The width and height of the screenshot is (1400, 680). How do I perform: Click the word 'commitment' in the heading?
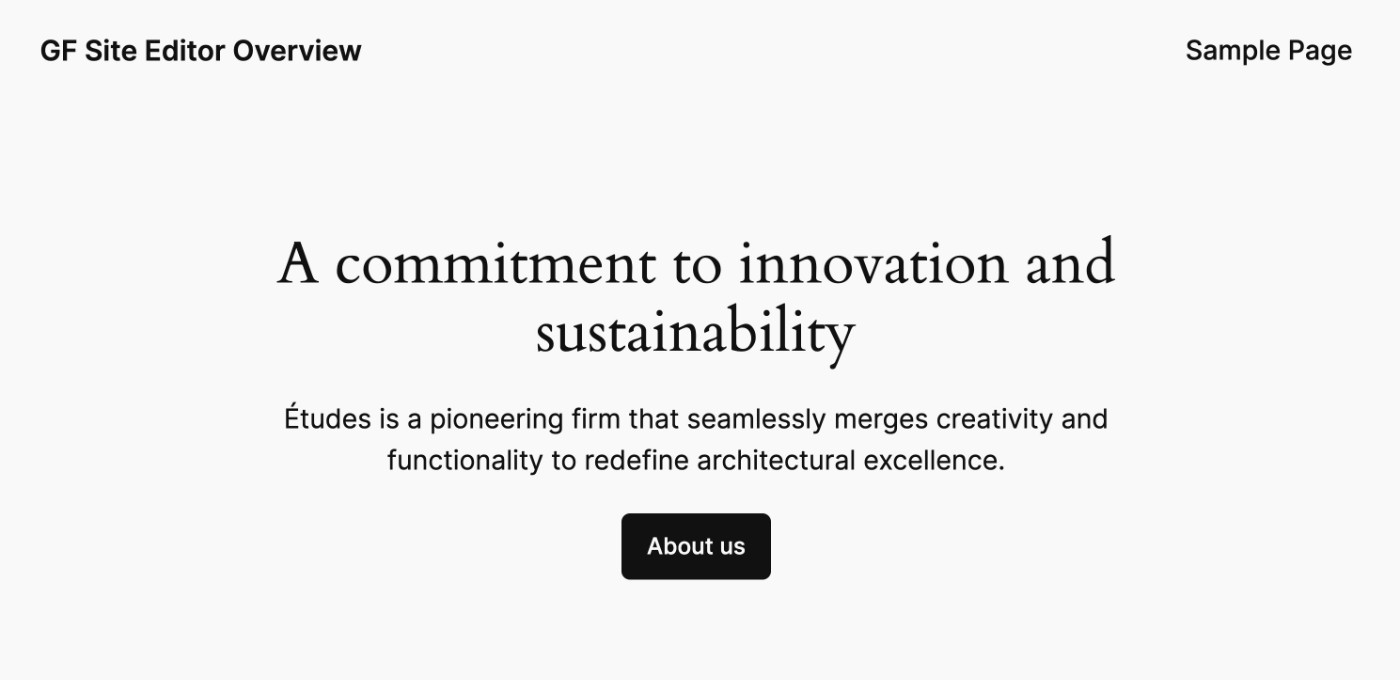tap(496, 266)
